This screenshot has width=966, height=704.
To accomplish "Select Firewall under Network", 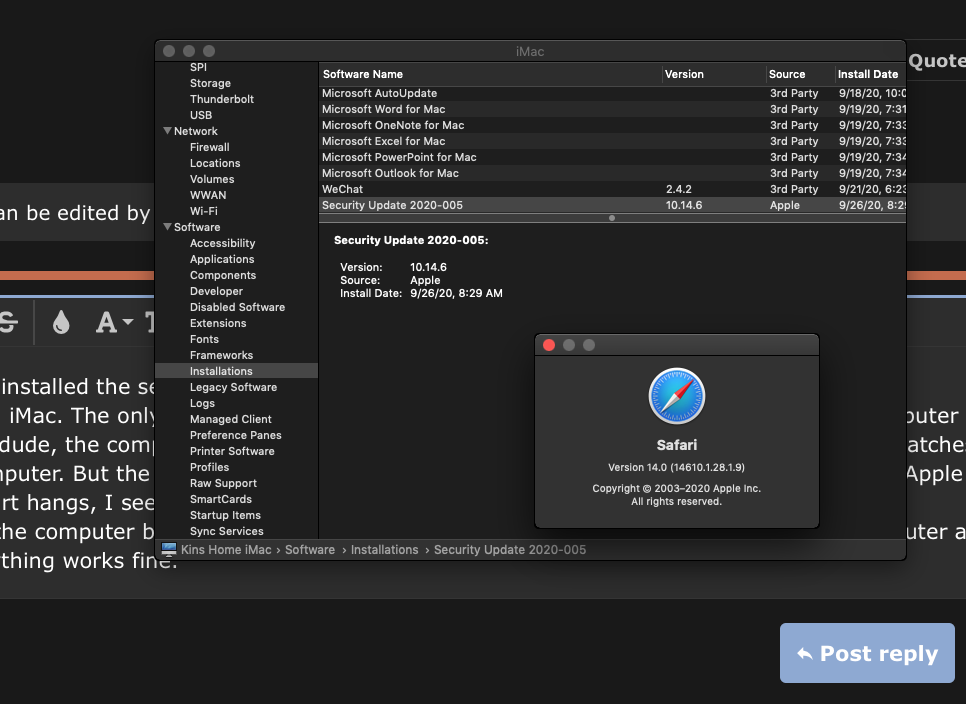I will coord(209,147).
